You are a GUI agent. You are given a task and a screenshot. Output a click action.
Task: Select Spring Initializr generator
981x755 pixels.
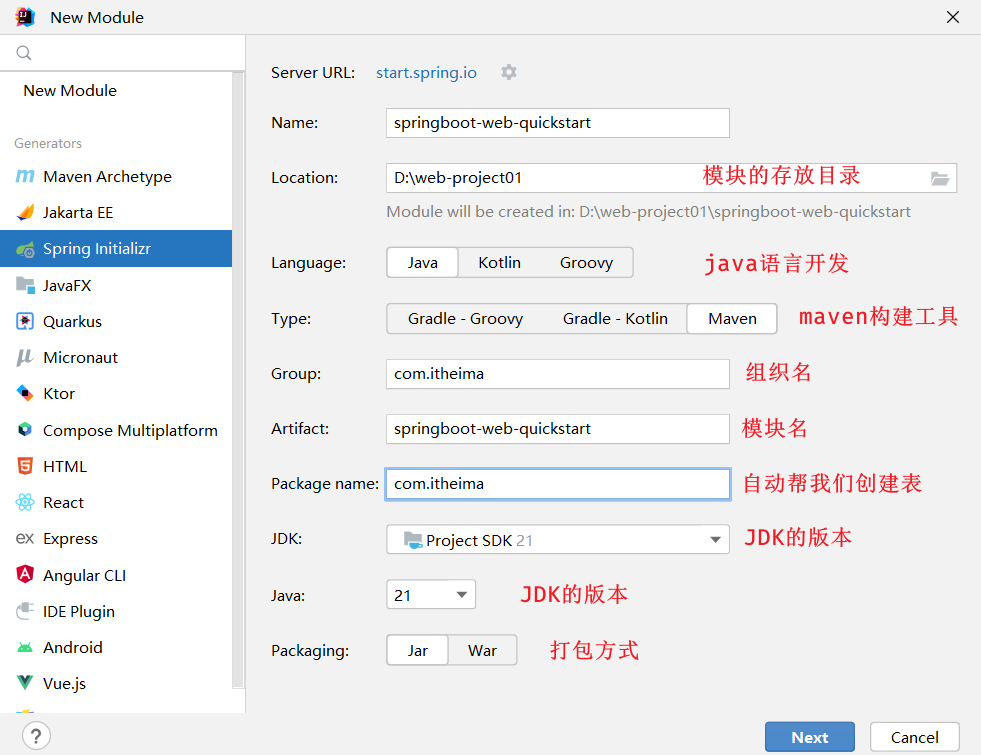116,249
